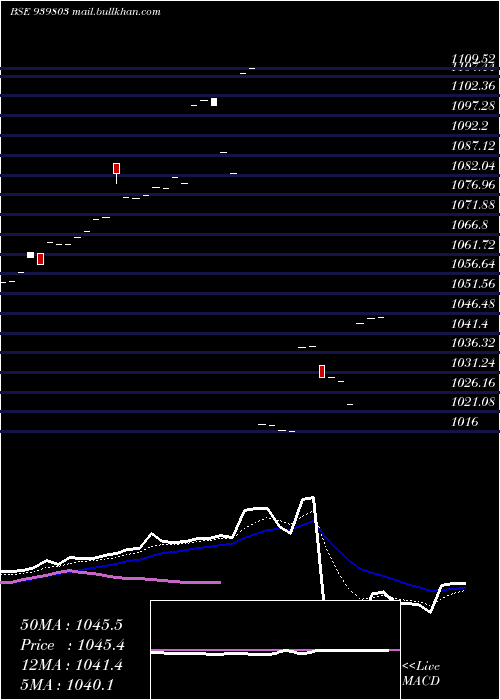Click the <<Live MACD label
Screen dimensions: 500x700
coord(421,673)
